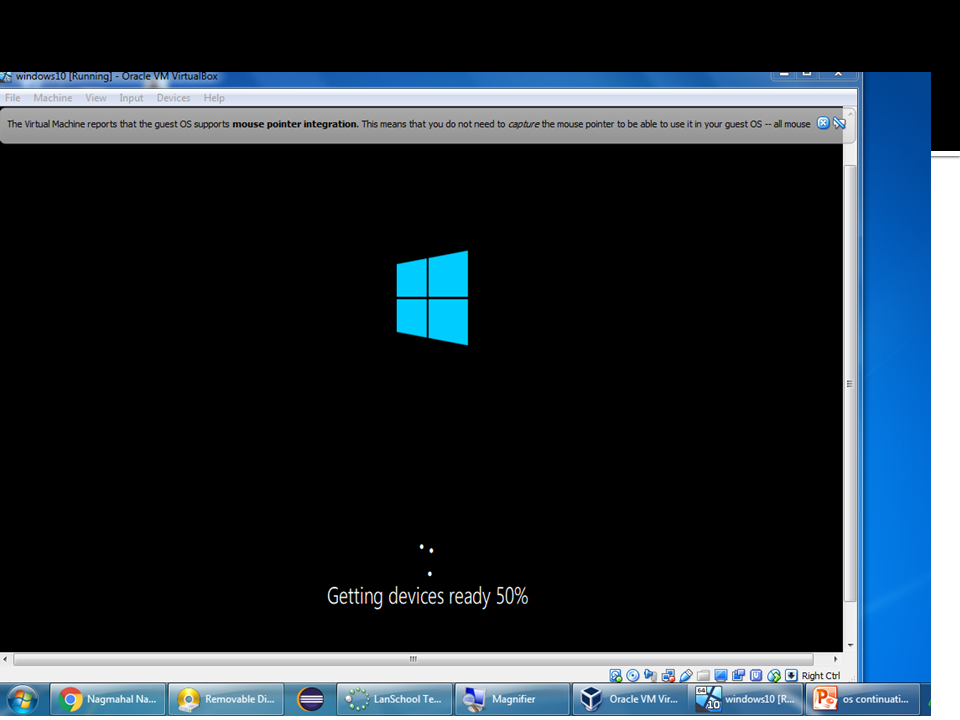Expand the Help menu
Image resolution: width=960 pixels, height=720 pixels.
click(214, 97)
